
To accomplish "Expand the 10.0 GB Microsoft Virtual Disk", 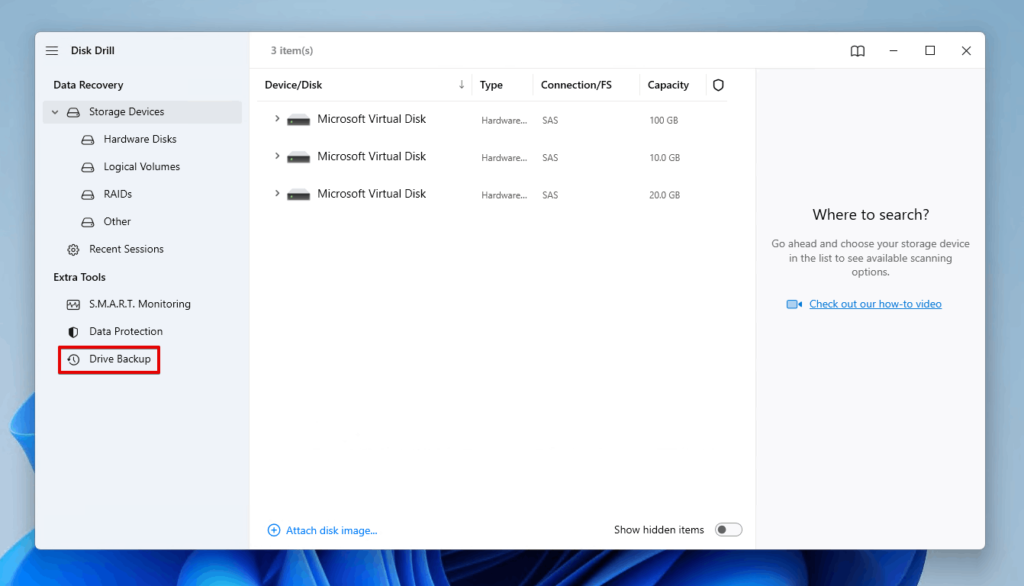I will click(279, 157).
